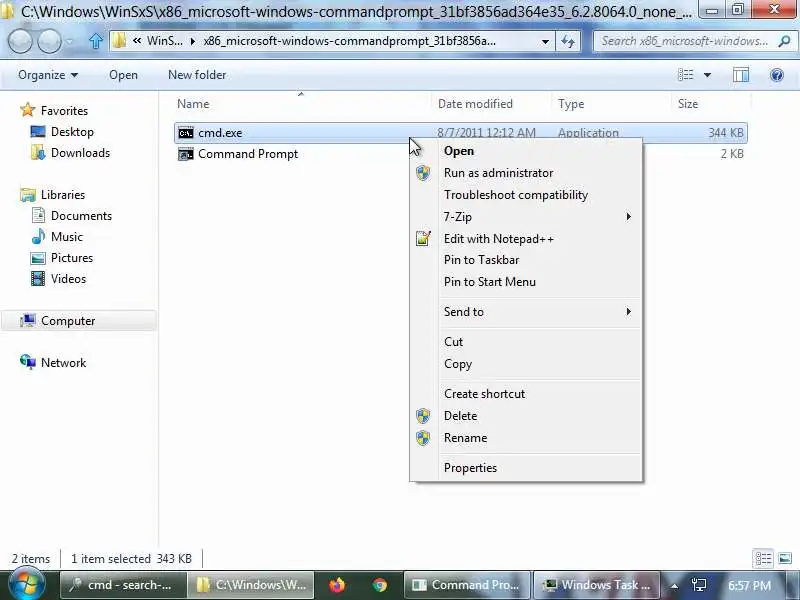The width and height of the screenshot is (800, 600).
Task: Click the Back navigation arrow button
Action: 20,41
